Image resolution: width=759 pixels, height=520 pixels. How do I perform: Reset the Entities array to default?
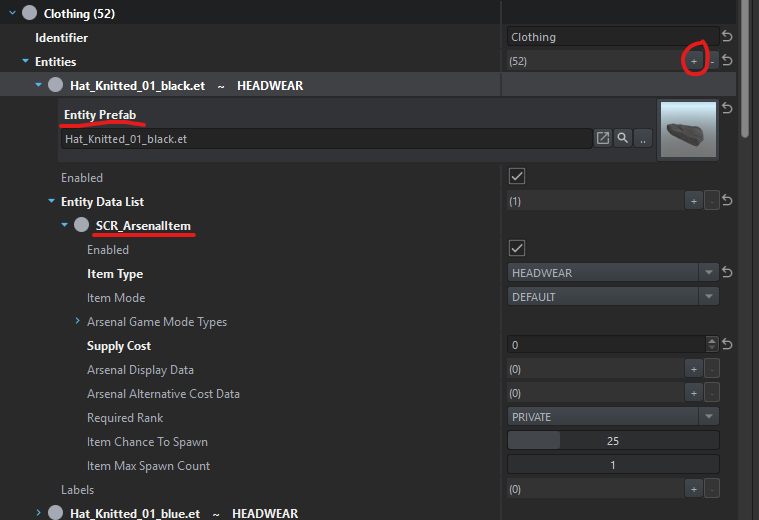coord(727,60)
